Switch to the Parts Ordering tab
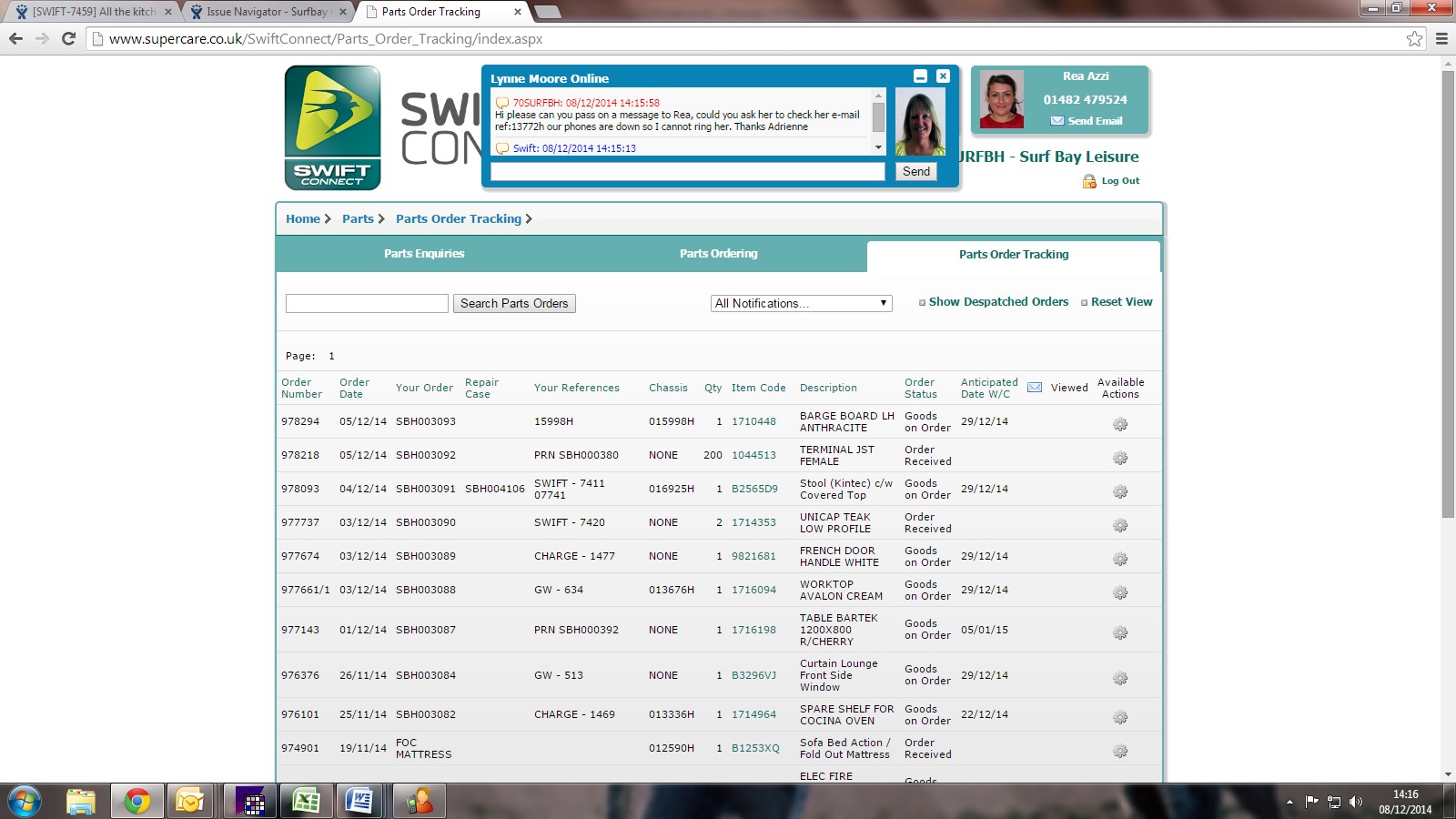The width and height of the screenshot is (1456, 819). (x=718, y=254)
